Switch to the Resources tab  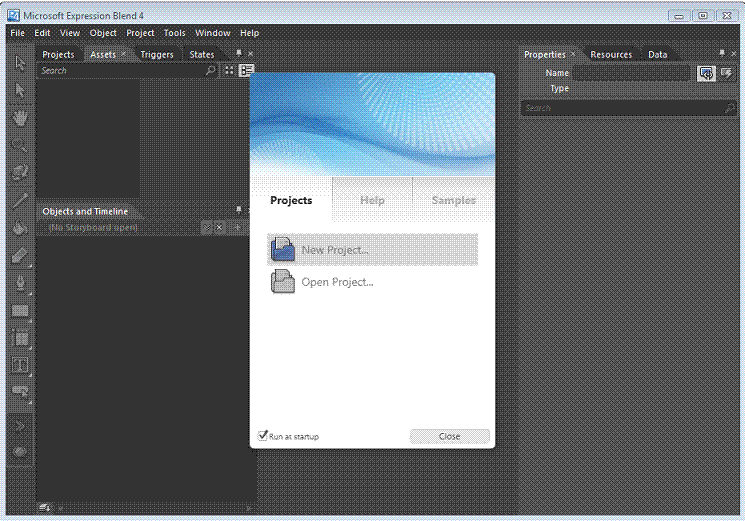click(611, 54)
